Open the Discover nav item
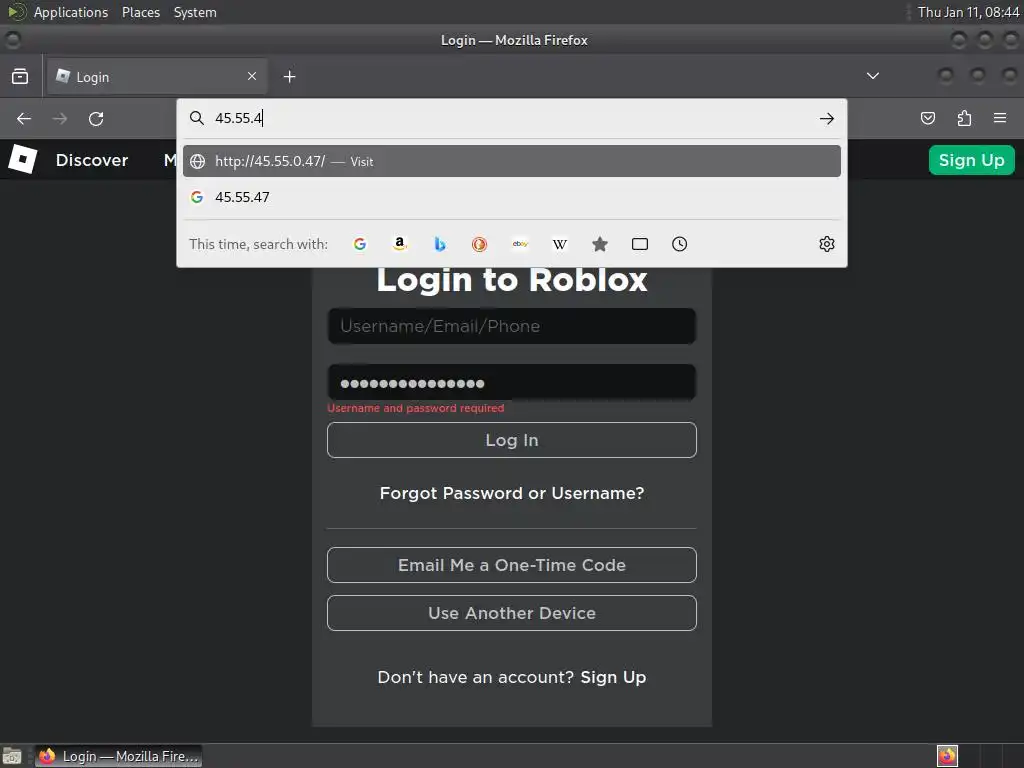 [x=92, y=160]
